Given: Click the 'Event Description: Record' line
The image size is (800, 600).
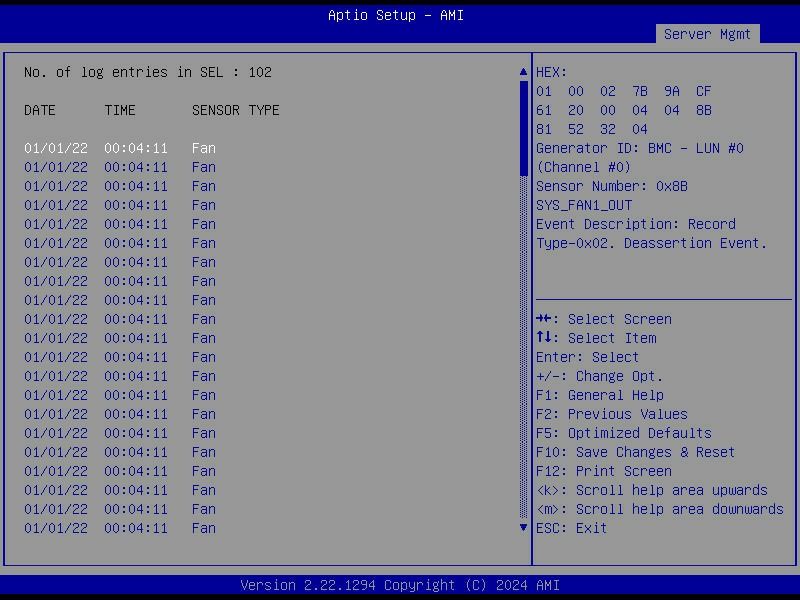Looking at the screenshot, I should click(636, 224).
